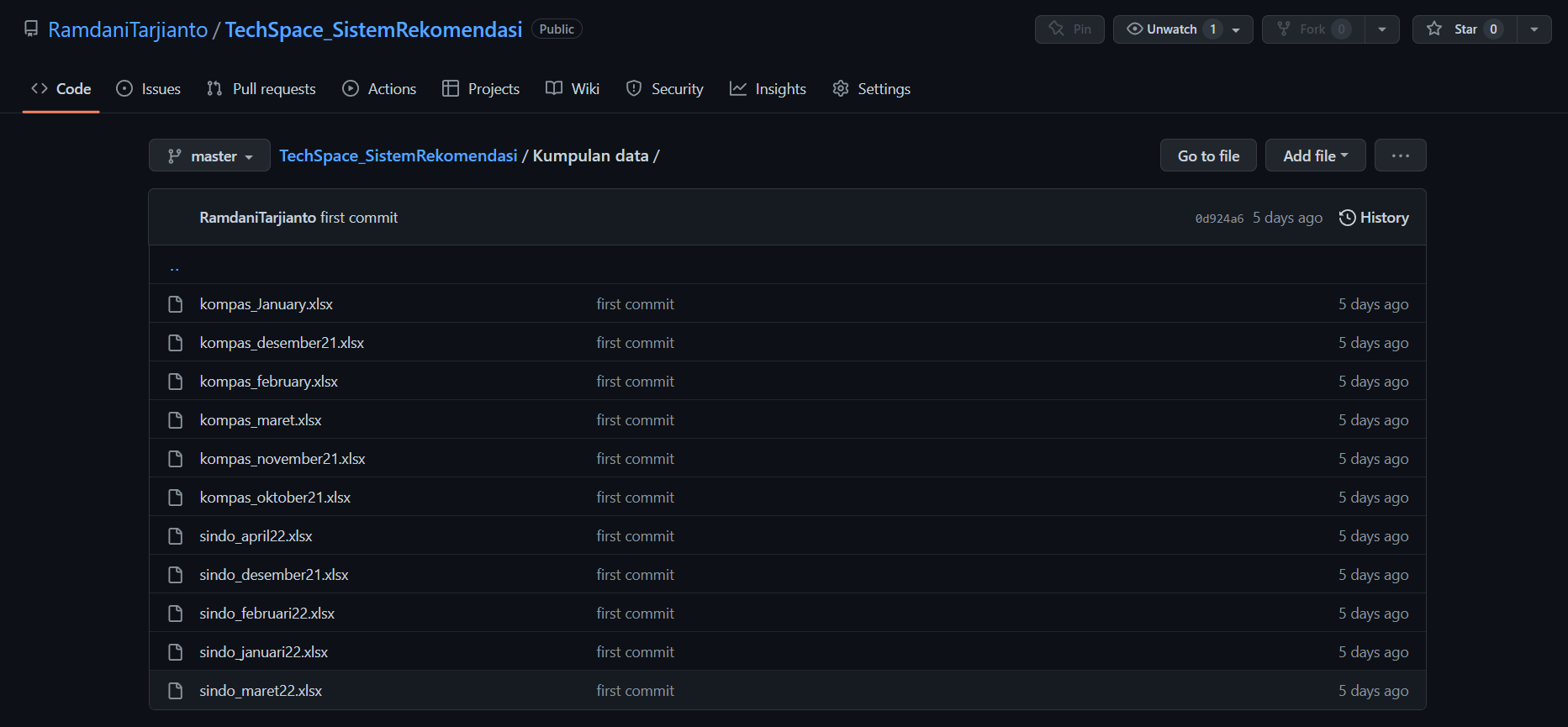Click the file icon beside sindo_desember21.xlsx

click(x=175, y=575)
